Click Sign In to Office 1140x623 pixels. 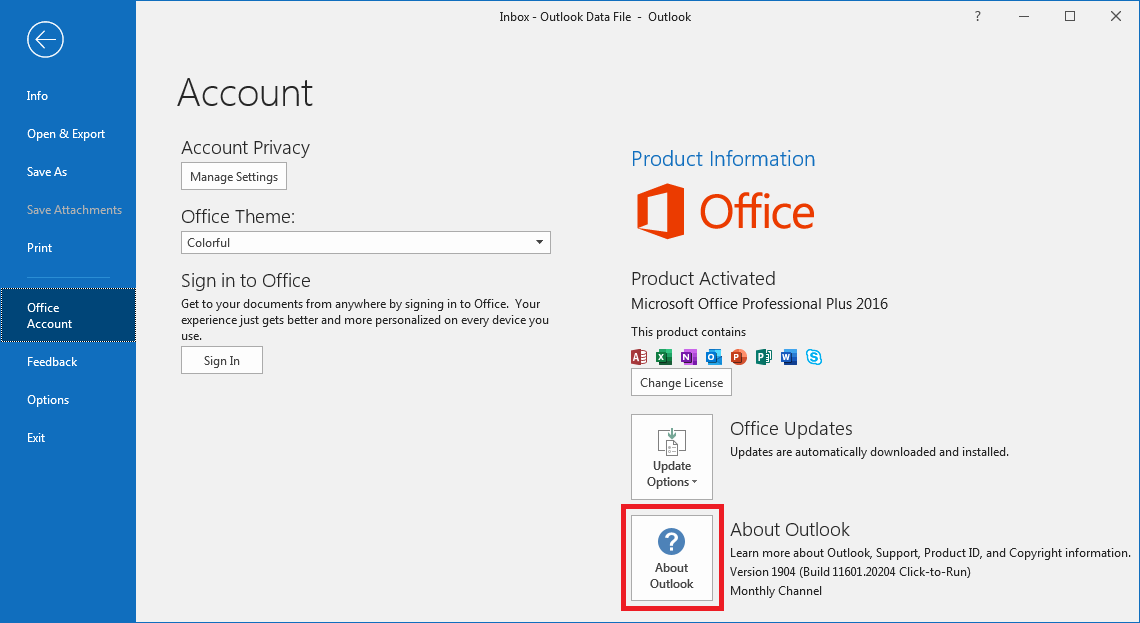click(222, 361)
